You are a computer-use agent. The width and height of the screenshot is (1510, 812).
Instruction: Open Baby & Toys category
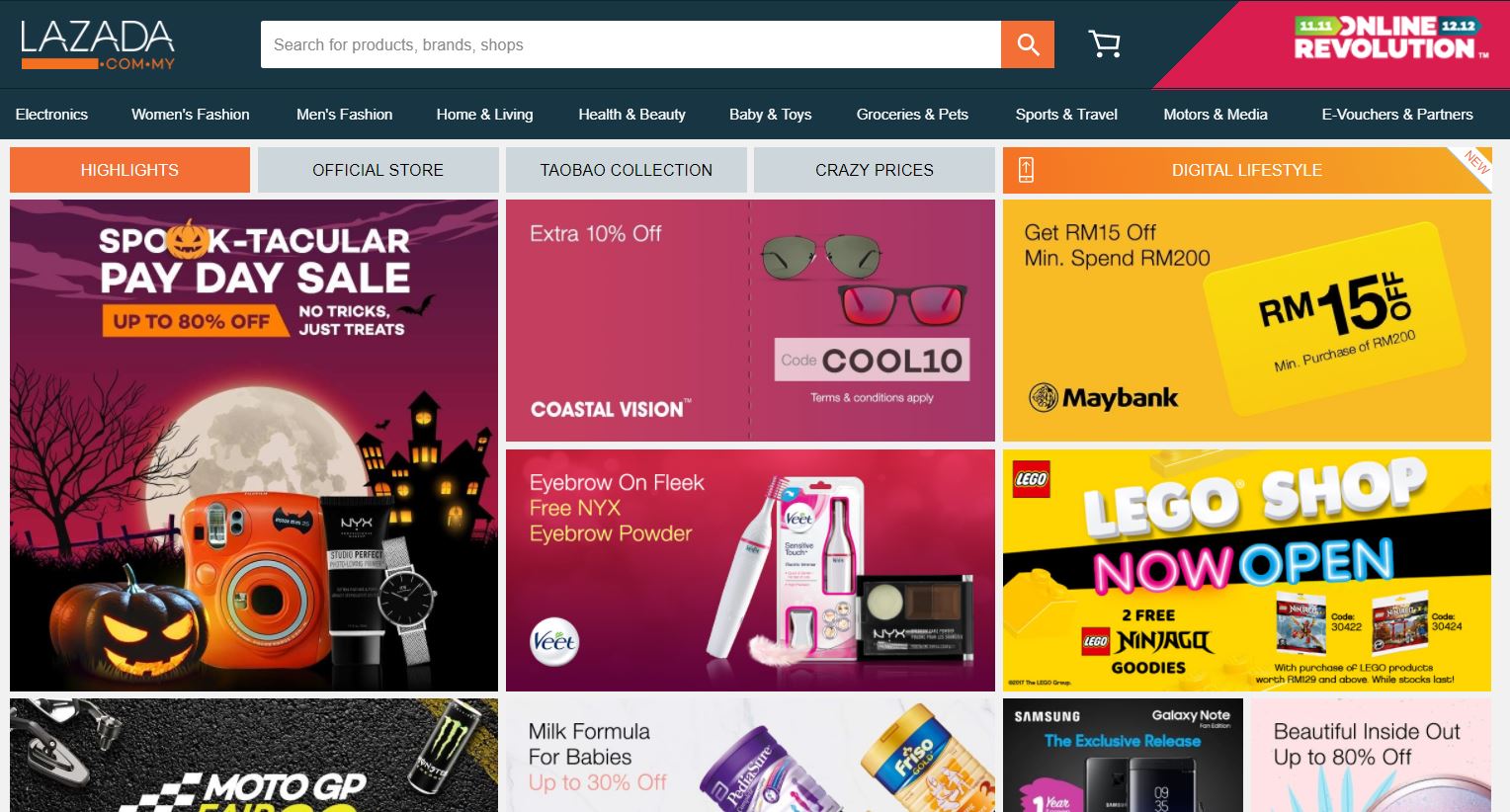(771, 115)
